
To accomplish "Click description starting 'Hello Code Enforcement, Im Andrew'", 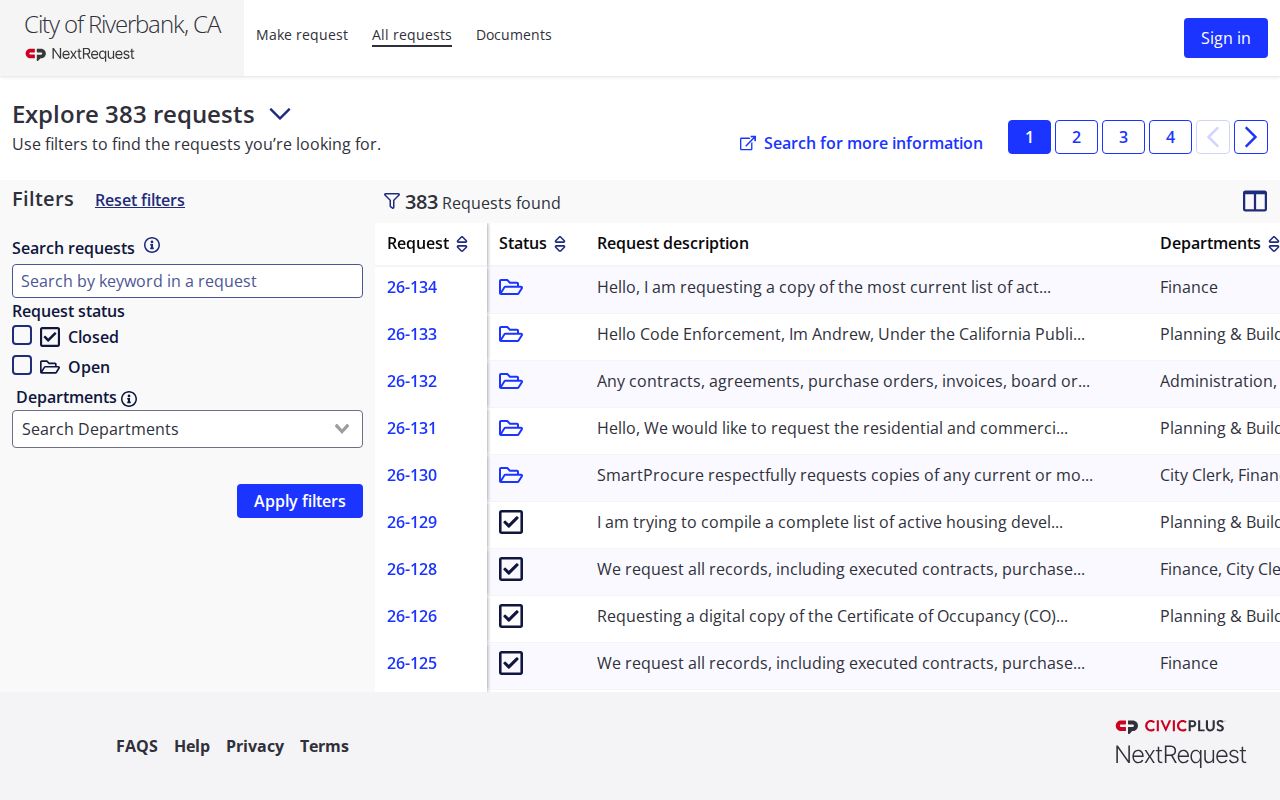I will pyautogui.click(x=841, y=334).
